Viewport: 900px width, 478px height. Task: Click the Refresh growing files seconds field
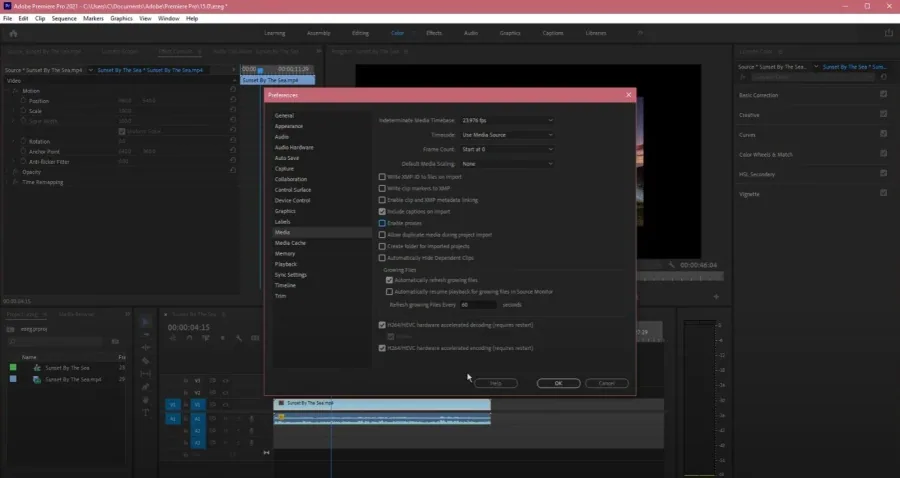pos(479,305)
